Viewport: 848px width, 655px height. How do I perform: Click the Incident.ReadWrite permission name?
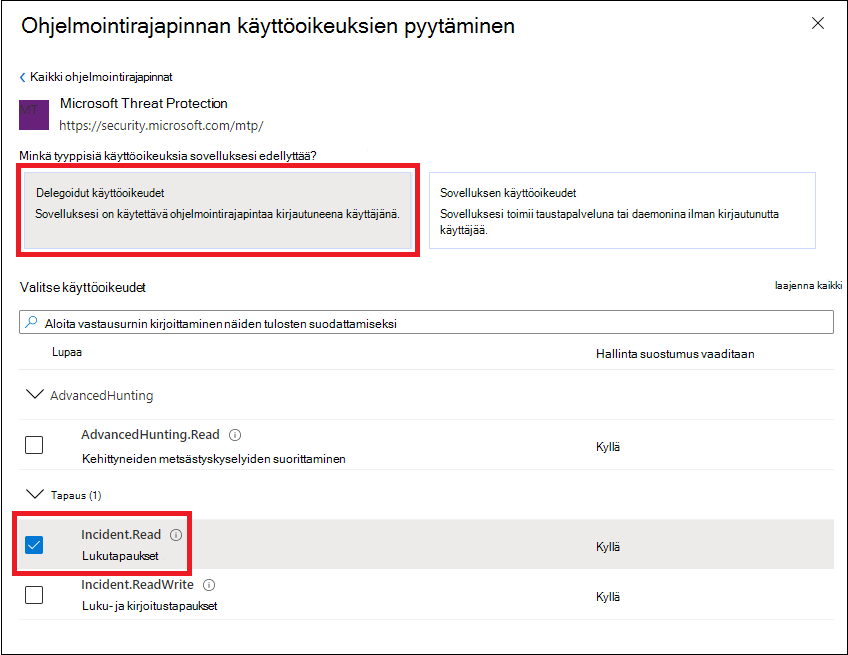pyautogui.click(x=137, y=585)
